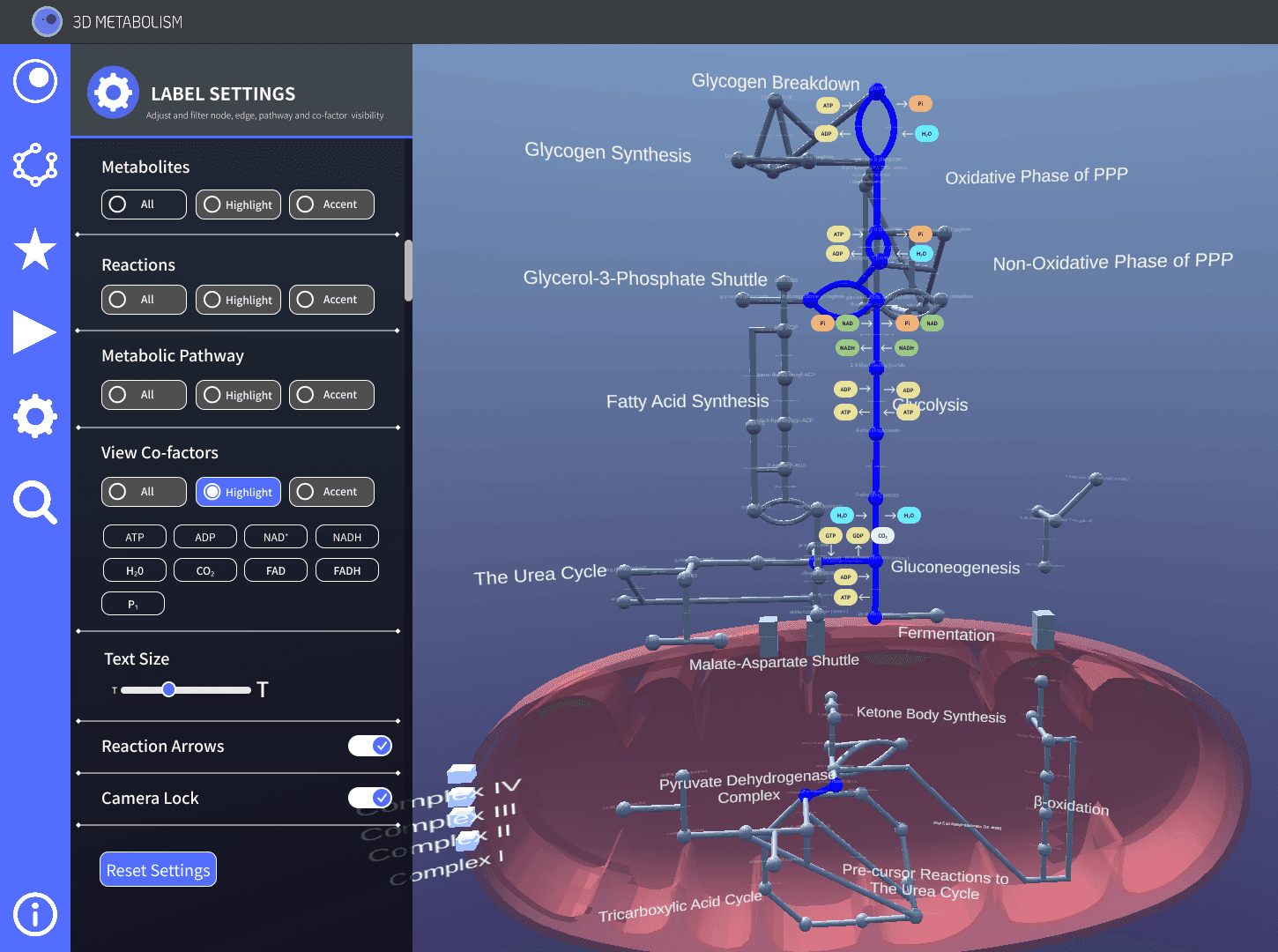Viewport: 1278px width, 952px height.
Task: Click the Label Settings gear icon
Action: coord(113,92)
